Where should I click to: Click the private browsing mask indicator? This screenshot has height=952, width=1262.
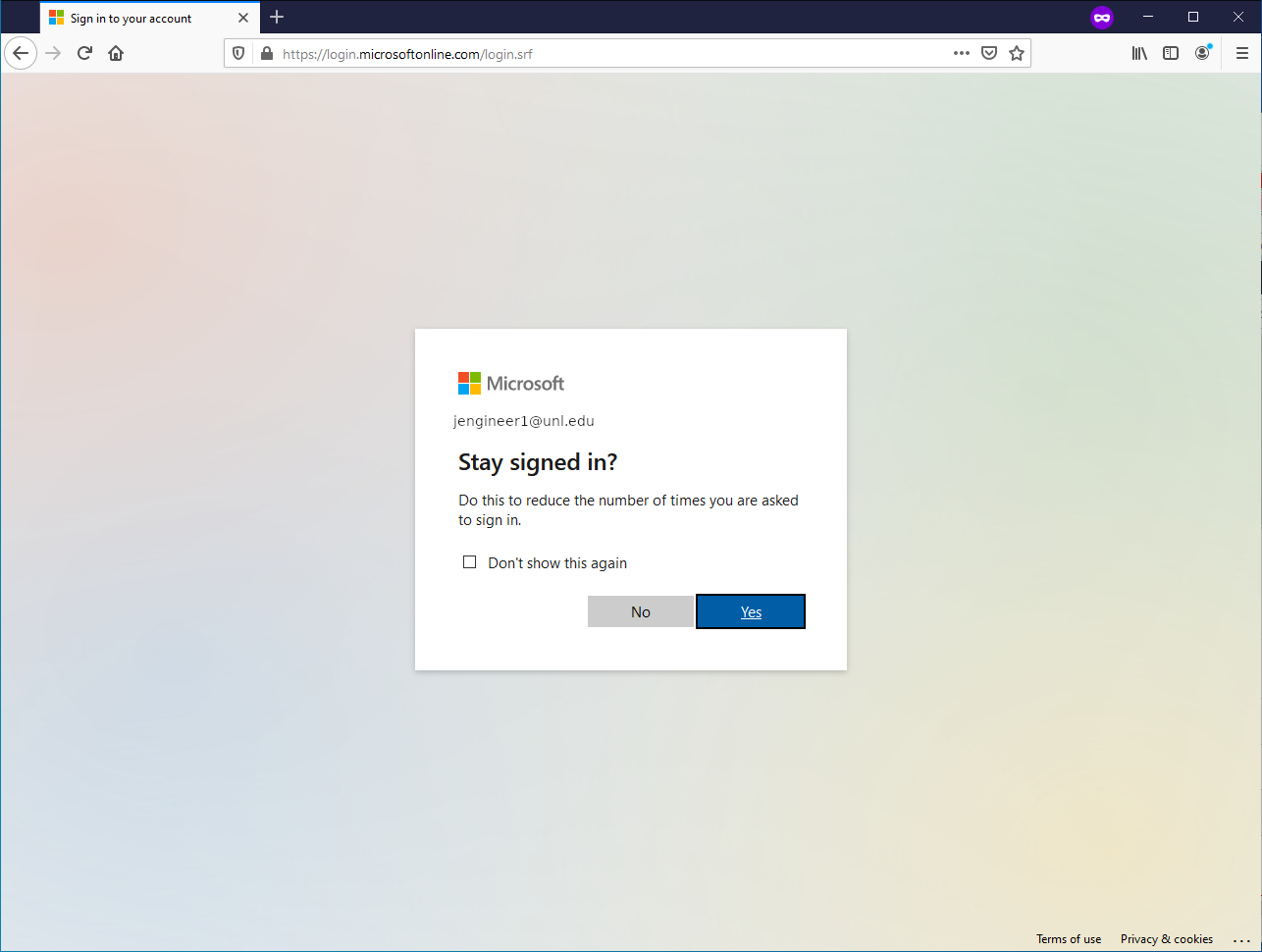(1102, 17)
